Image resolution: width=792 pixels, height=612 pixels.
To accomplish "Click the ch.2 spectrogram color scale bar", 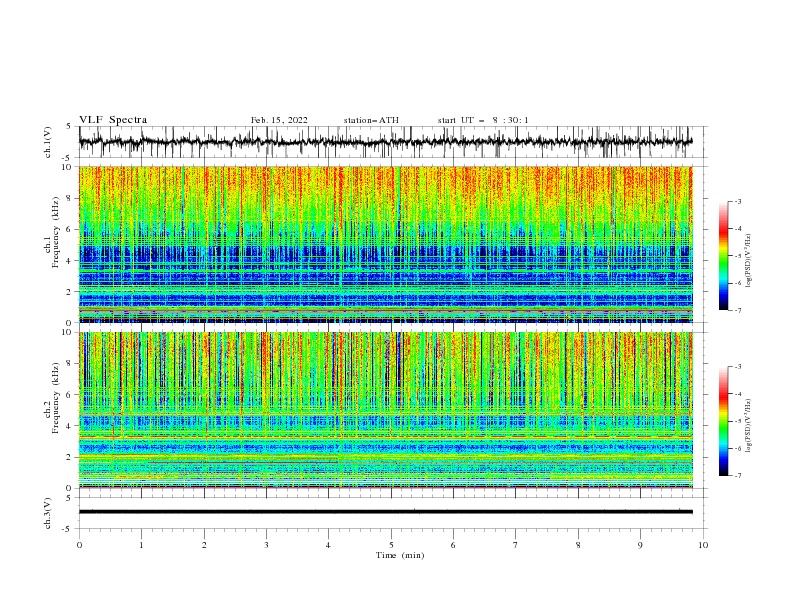I will (x=723, y=421).
